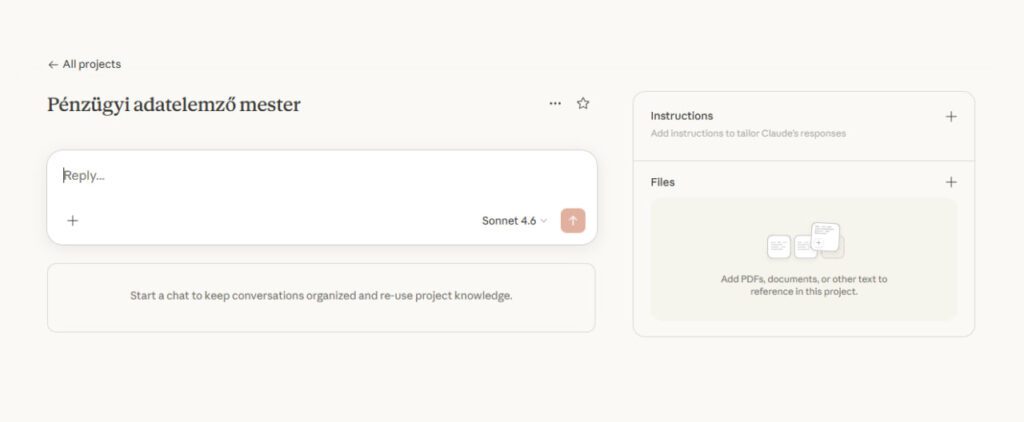Click the Start a chat hint box

[x=321, y=296]
